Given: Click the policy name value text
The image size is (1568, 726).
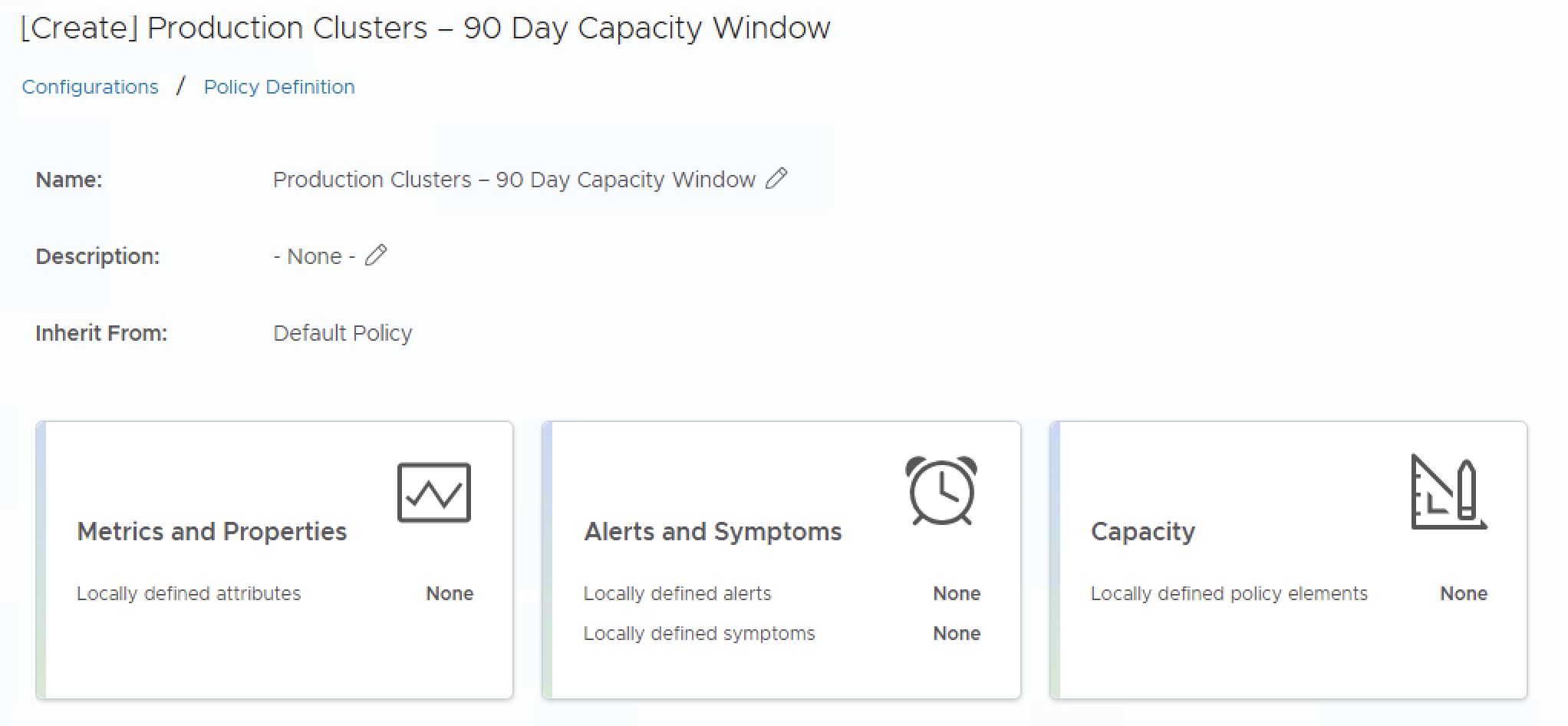Looking at the screenshot, I should click(514, 180).
